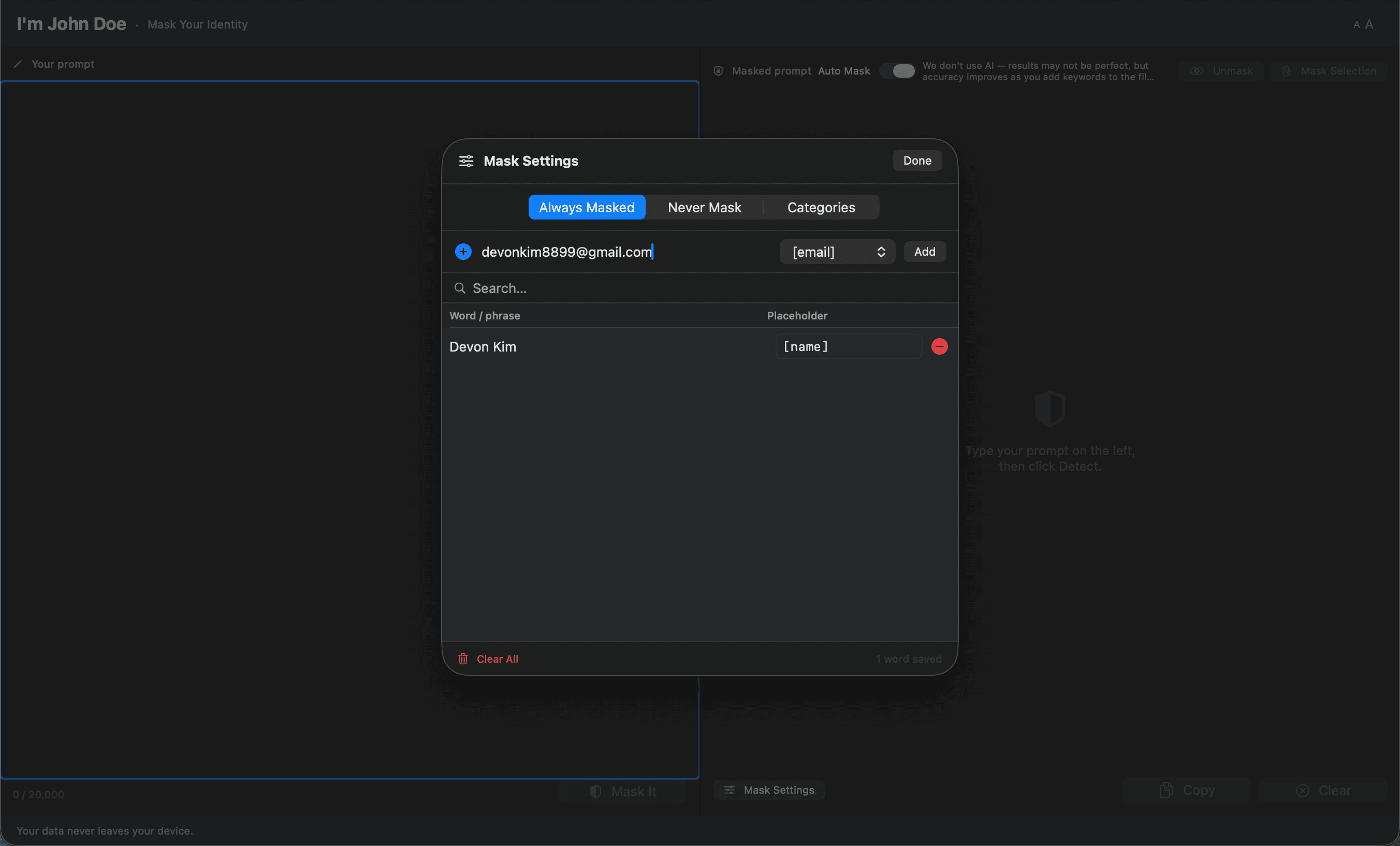Viewport: 1400px width, 846px height.
Task: Click the Mask It button
Action: (623, 790)
